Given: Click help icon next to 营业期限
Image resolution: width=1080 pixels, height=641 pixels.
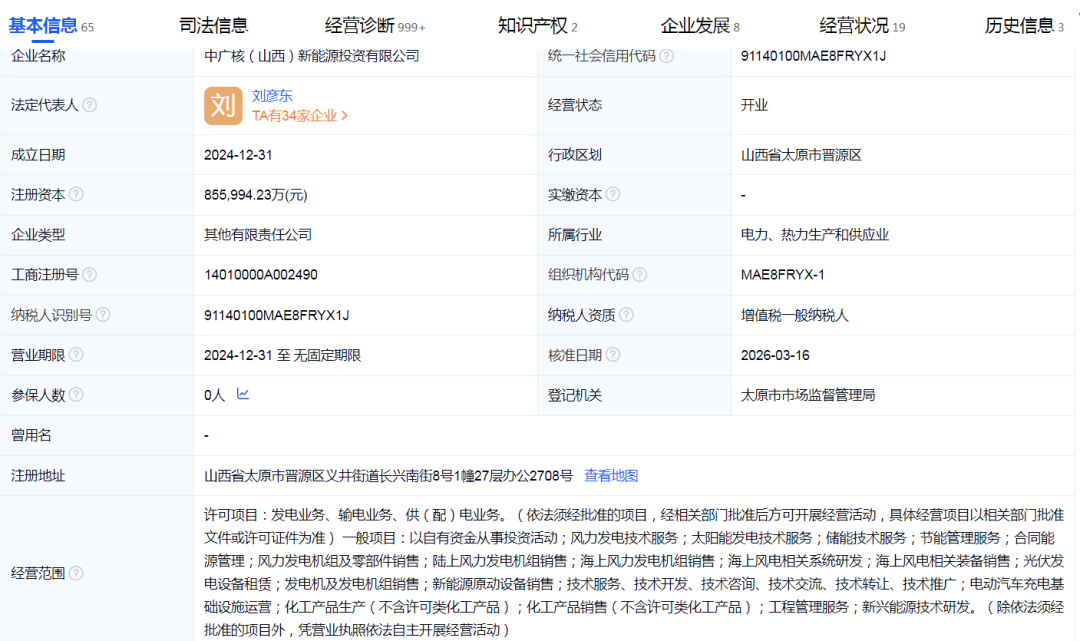Looking at the screenshot, I should 76,355.
